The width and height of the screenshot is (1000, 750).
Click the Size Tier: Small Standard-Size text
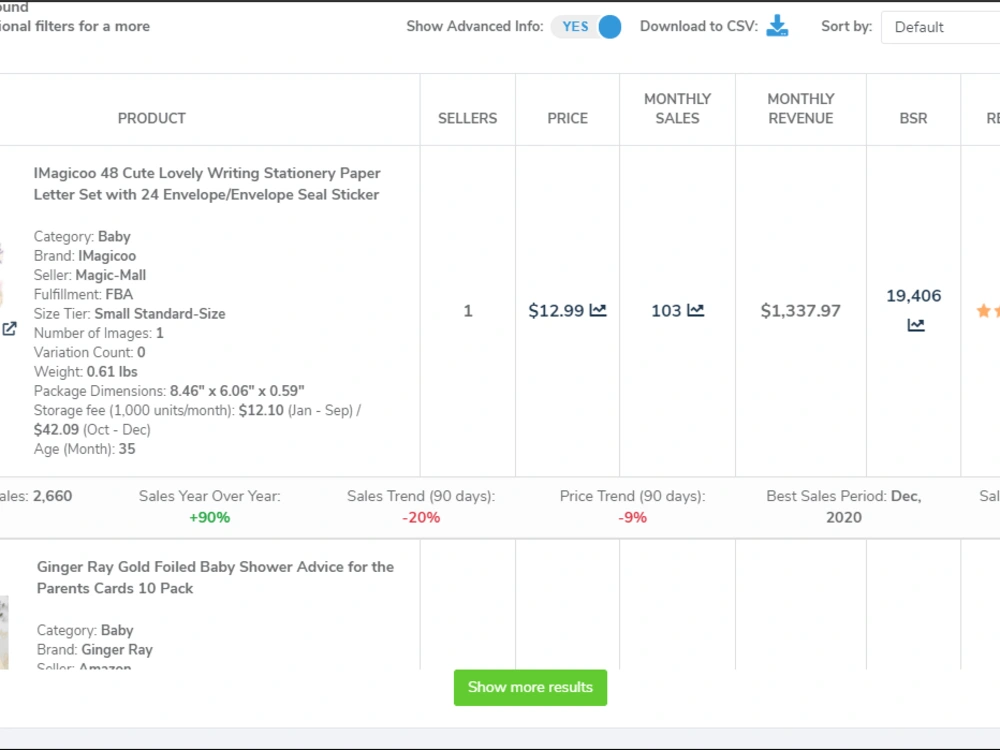click(129, 314)
